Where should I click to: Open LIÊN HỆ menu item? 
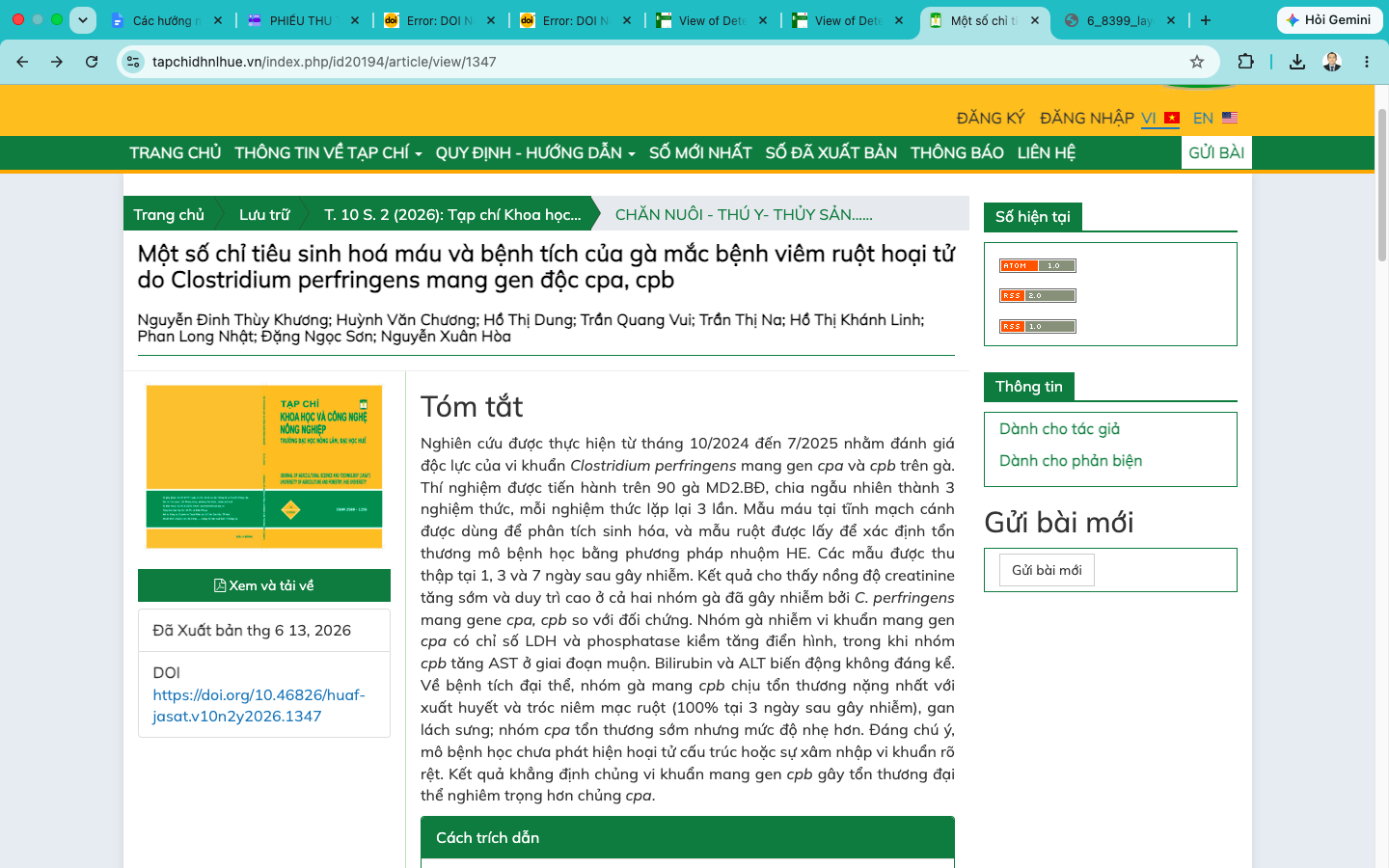click(1047, 152)
